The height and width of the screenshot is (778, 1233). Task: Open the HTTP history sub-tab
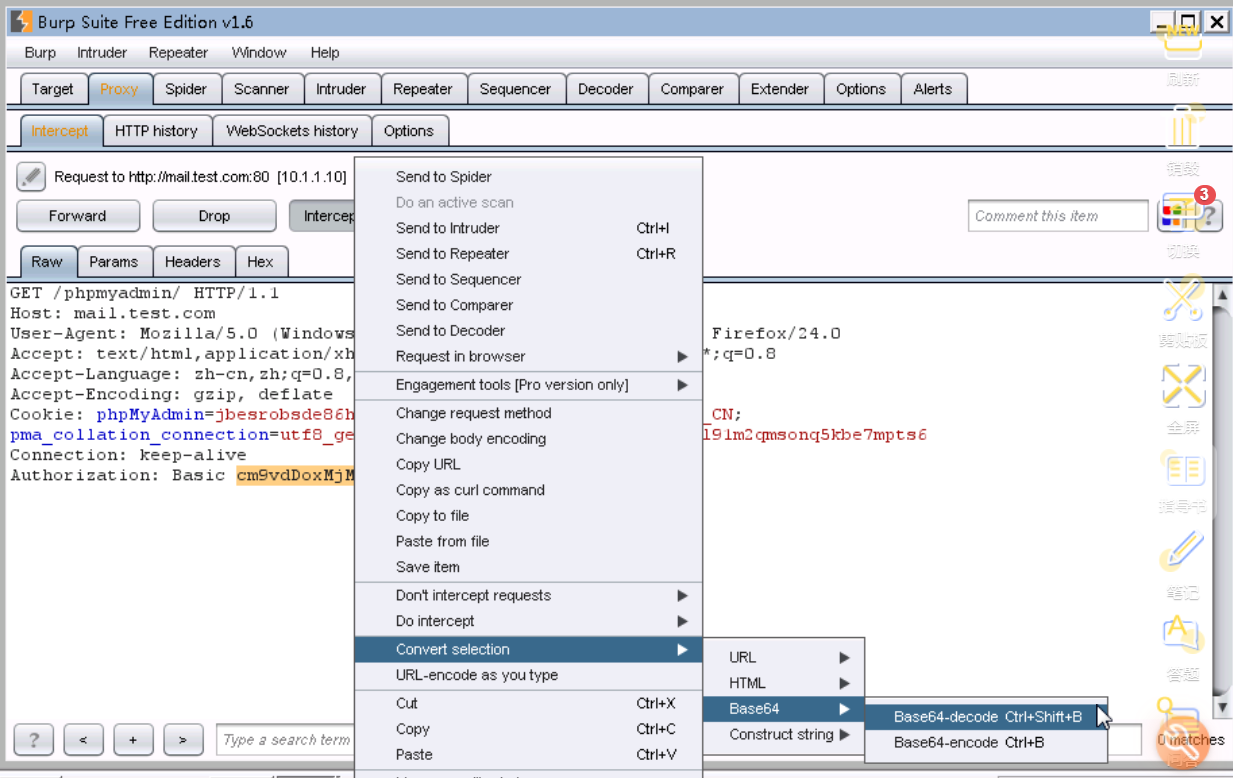pyautogui.click(x=156, y=131)
